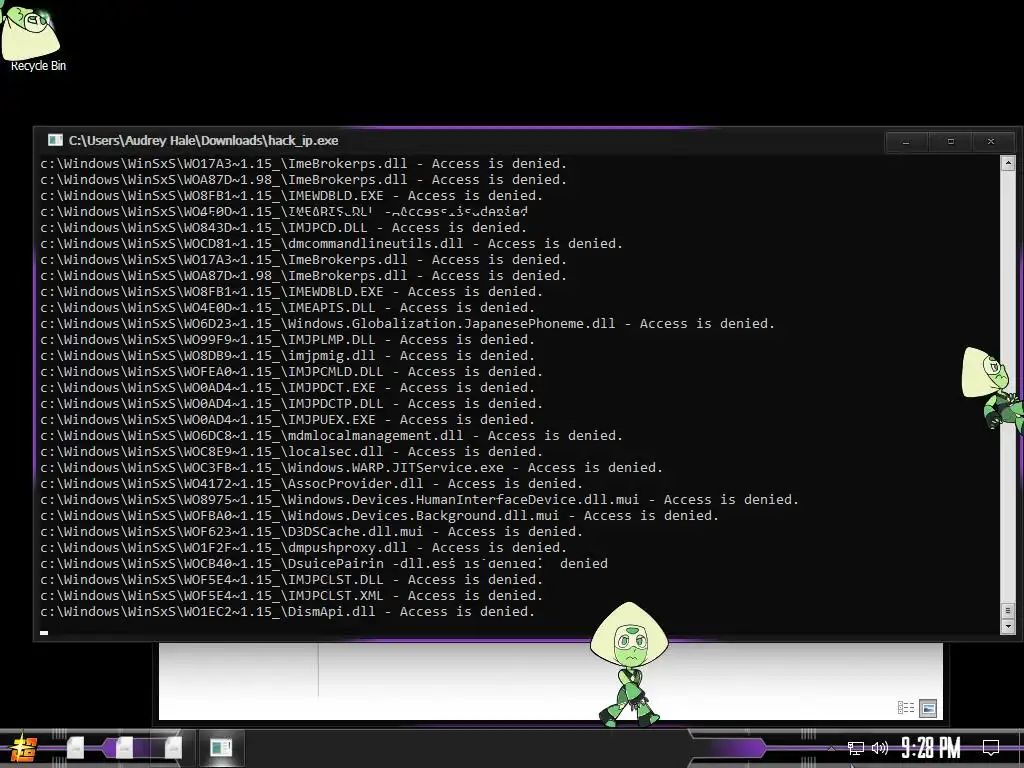Click the localsec.dll output line
This screenshot has height=768, width=1024.
point(291,452)
